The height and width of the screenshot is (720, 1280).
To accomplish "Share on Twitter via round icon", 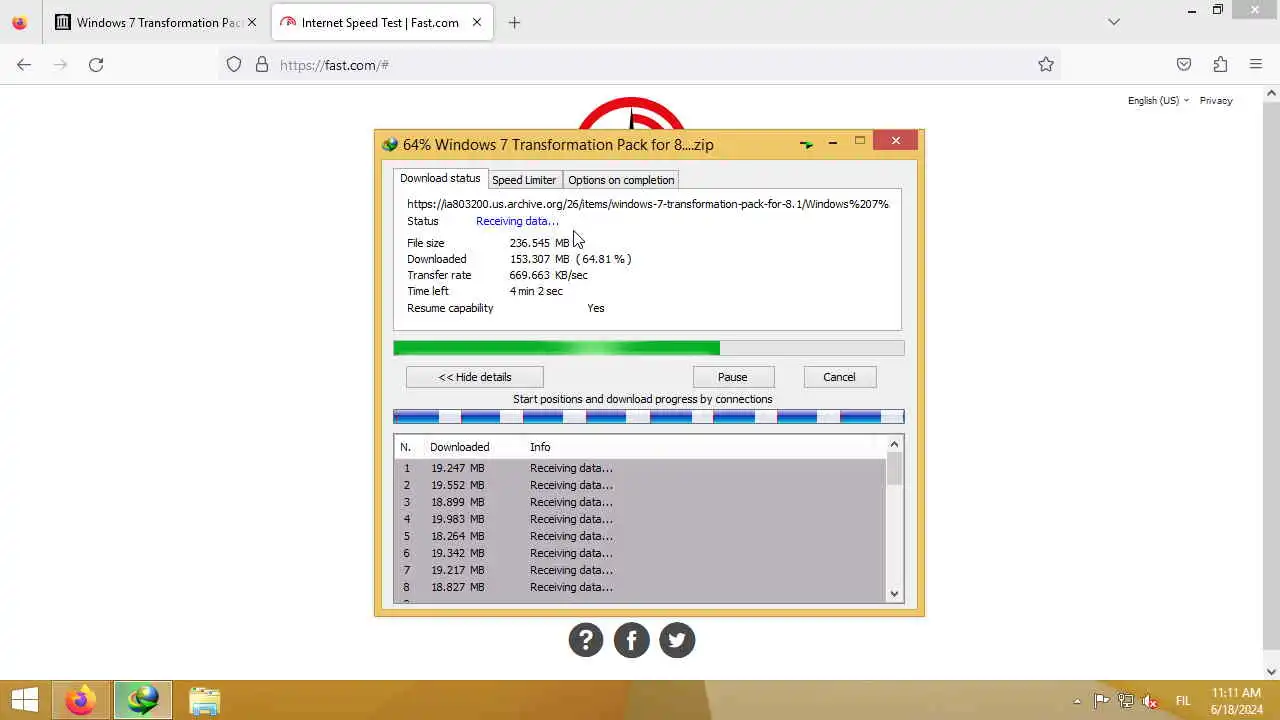I will click(677, 640).
